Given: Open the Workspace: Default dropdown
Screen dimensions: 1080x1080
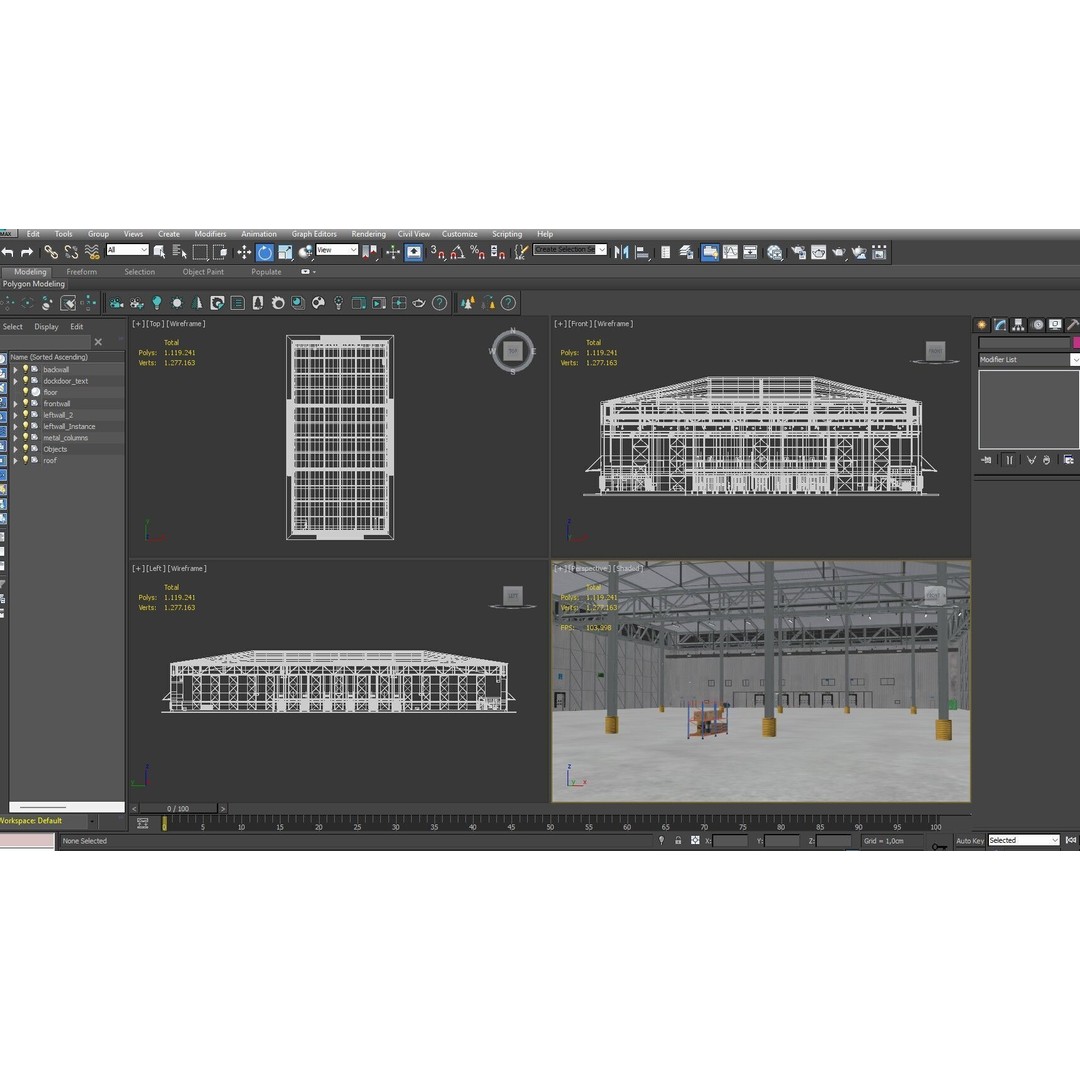Looking at the screenshot, I should (x=90, y=820).
